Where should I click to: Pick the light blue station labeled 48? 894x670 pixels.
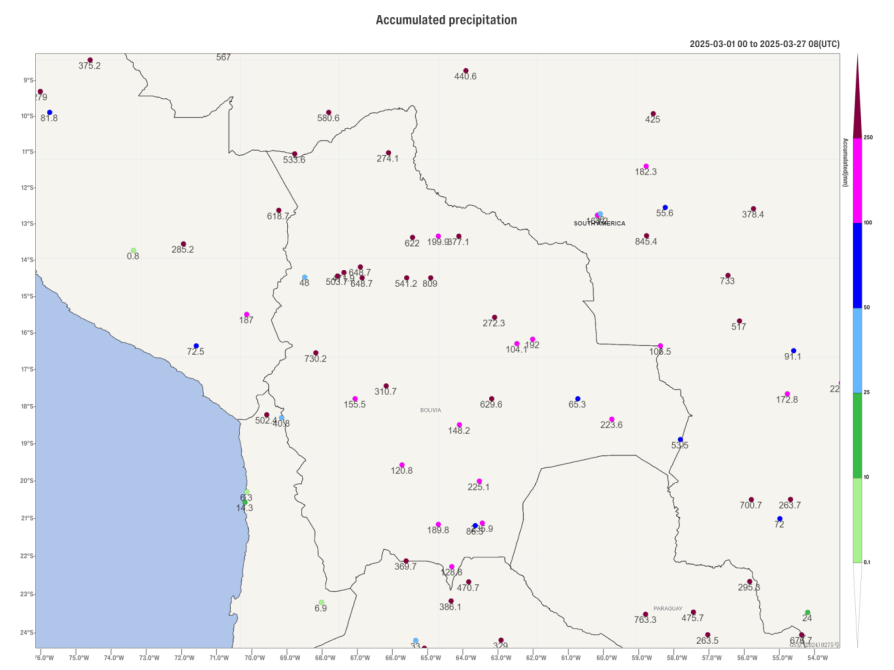[305, 278]
